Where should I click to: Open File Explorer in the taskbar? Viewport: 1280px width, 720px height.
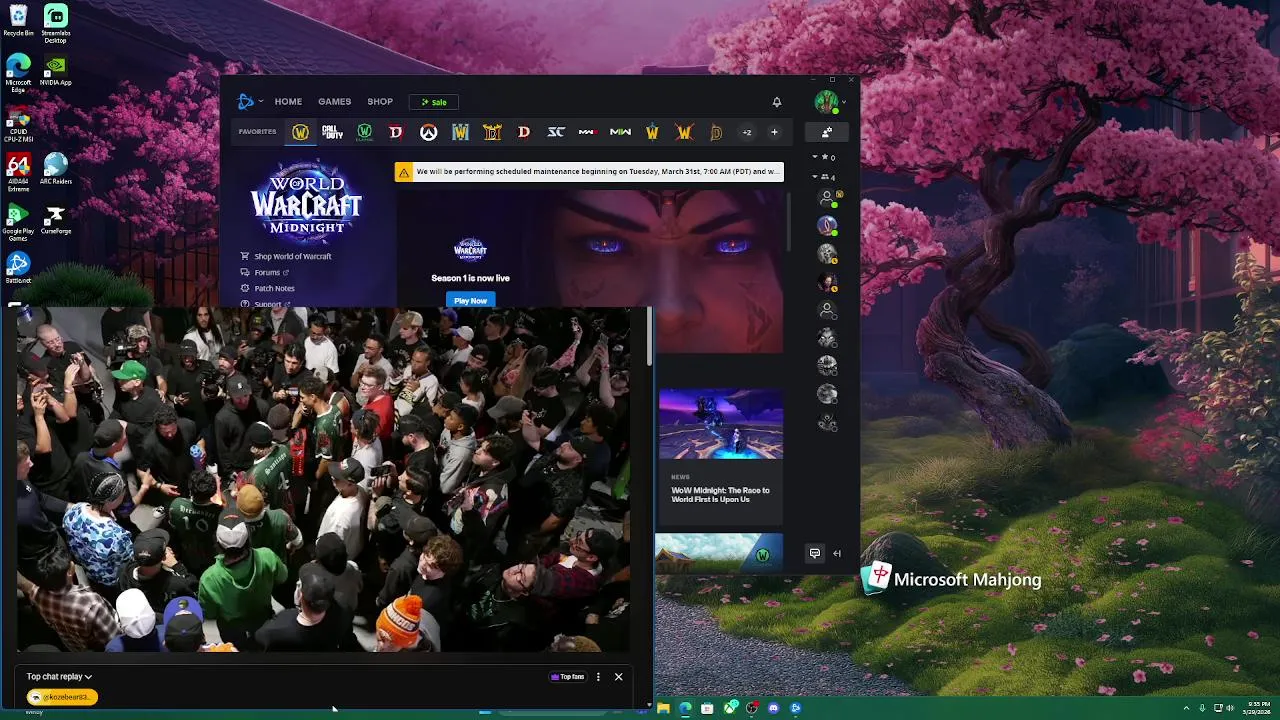tap(663, 708)
